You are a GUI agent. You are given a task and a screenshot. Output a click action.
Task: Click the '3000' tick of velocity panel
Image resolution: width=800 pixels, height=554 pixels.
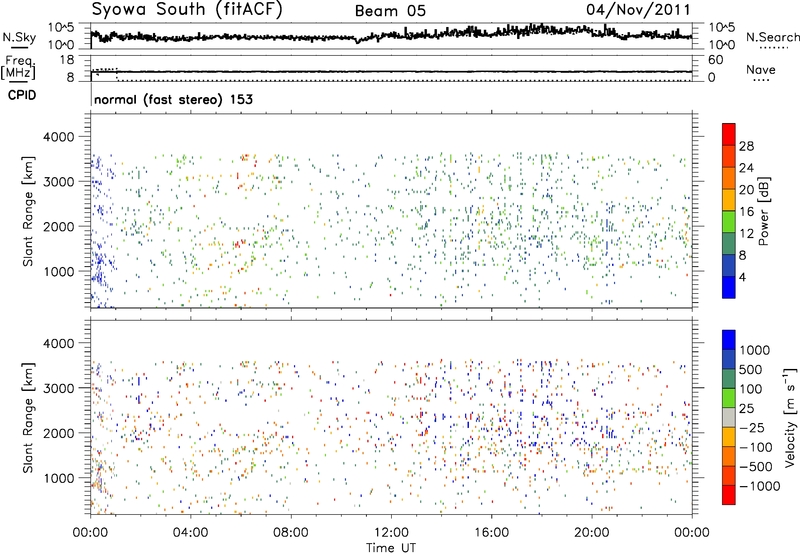(x=58, y=388)
